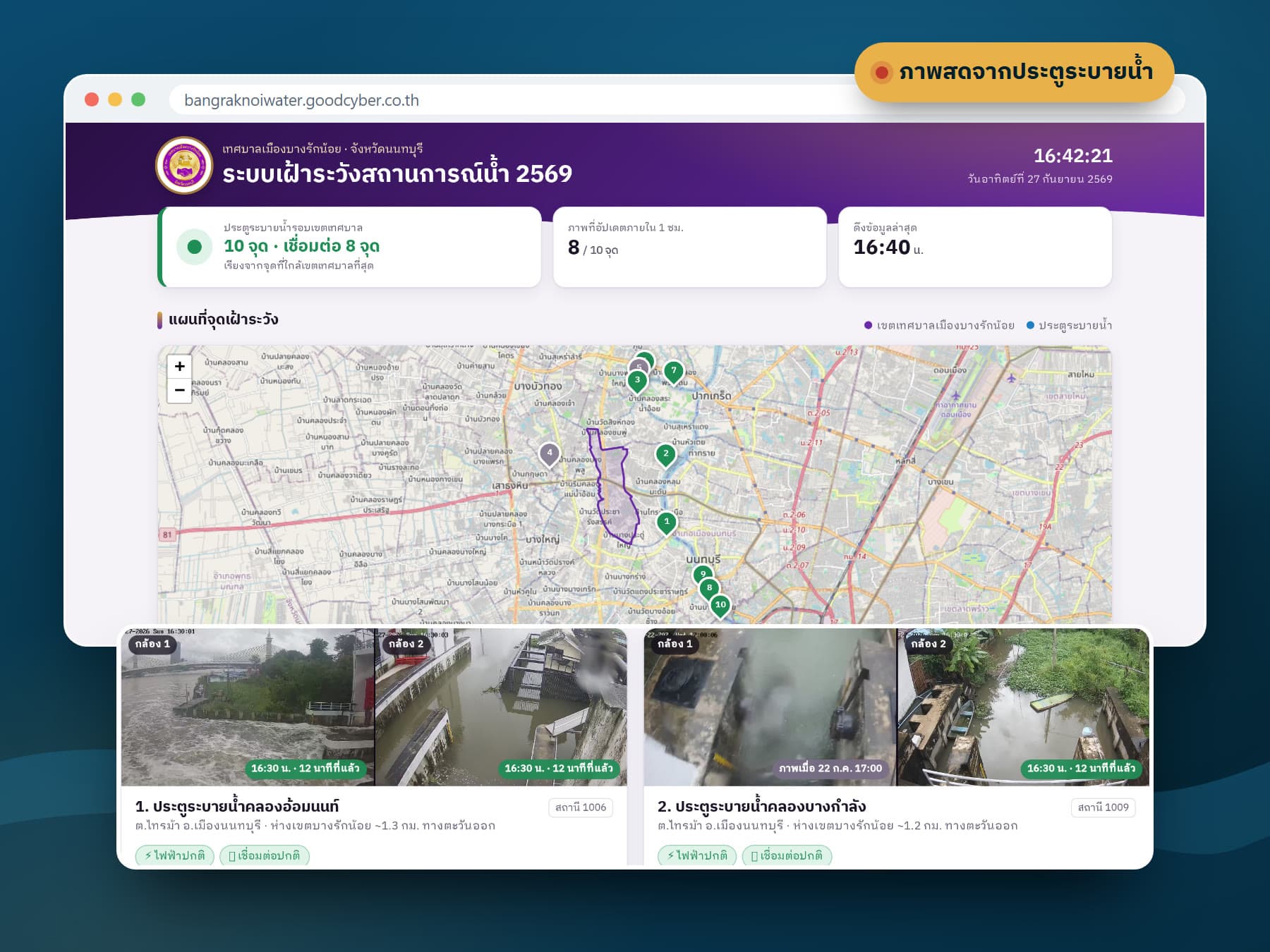Select map marker number 7
Screen dimensions: 1270x952
tap(674, 372)
